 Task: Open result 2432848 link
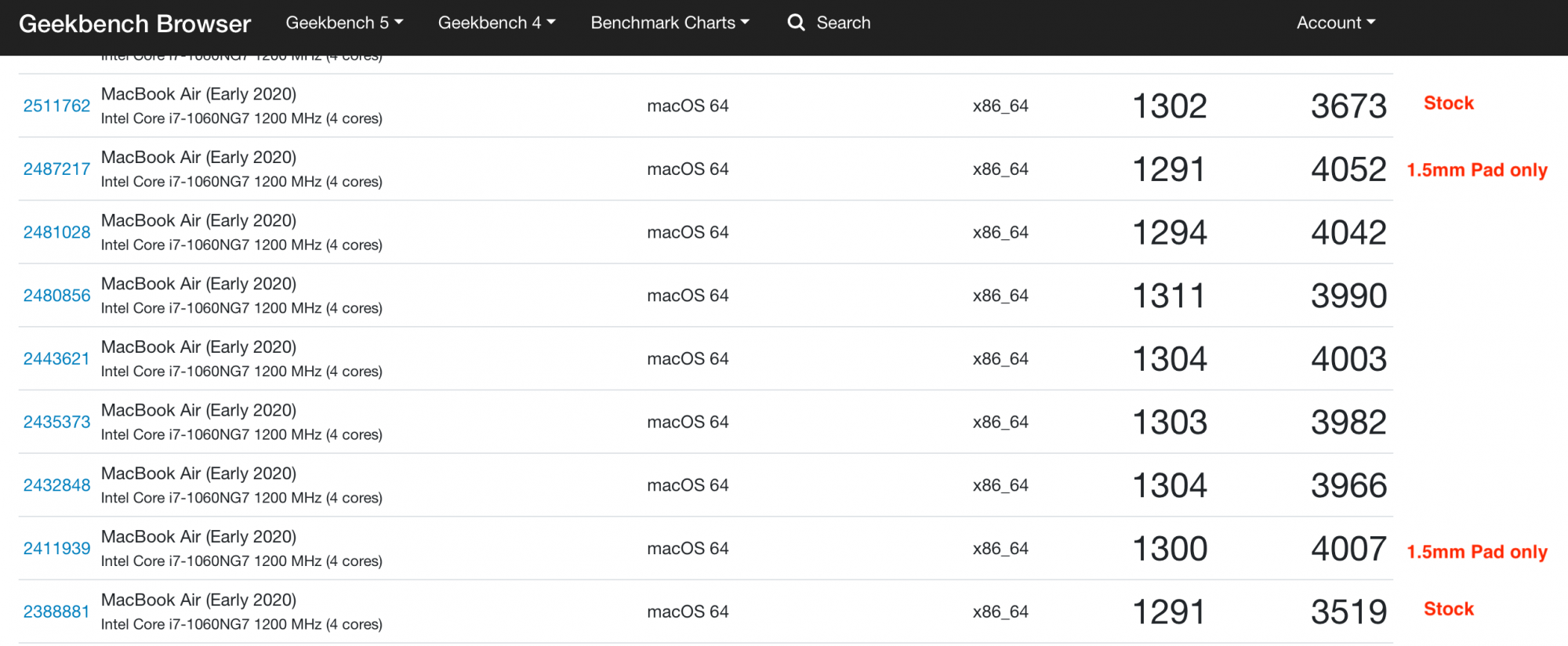click(56, 485)
